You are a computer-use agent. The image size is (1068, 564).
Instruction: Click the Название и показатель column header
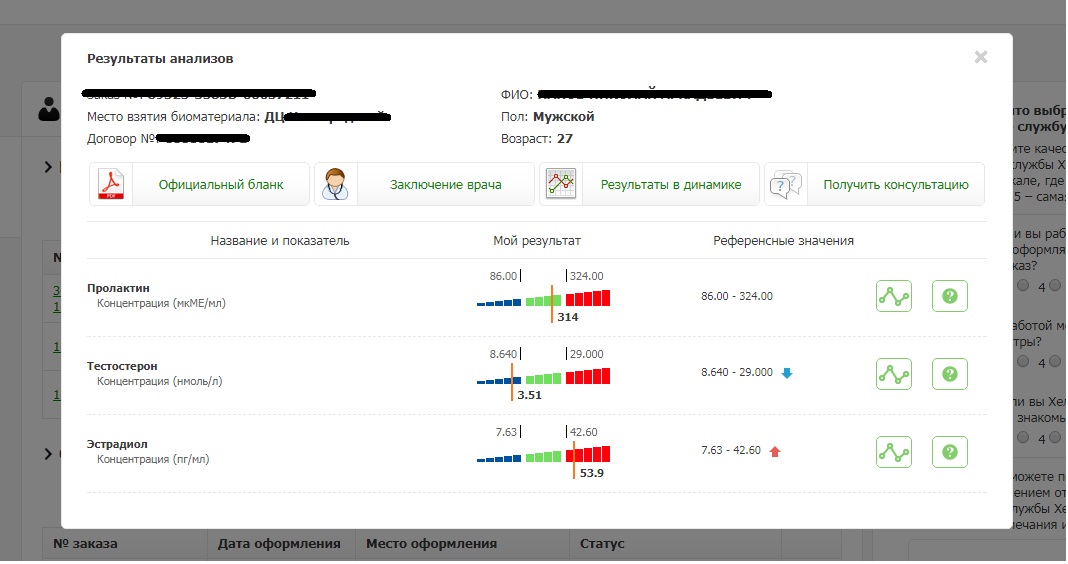coord(280,241)
